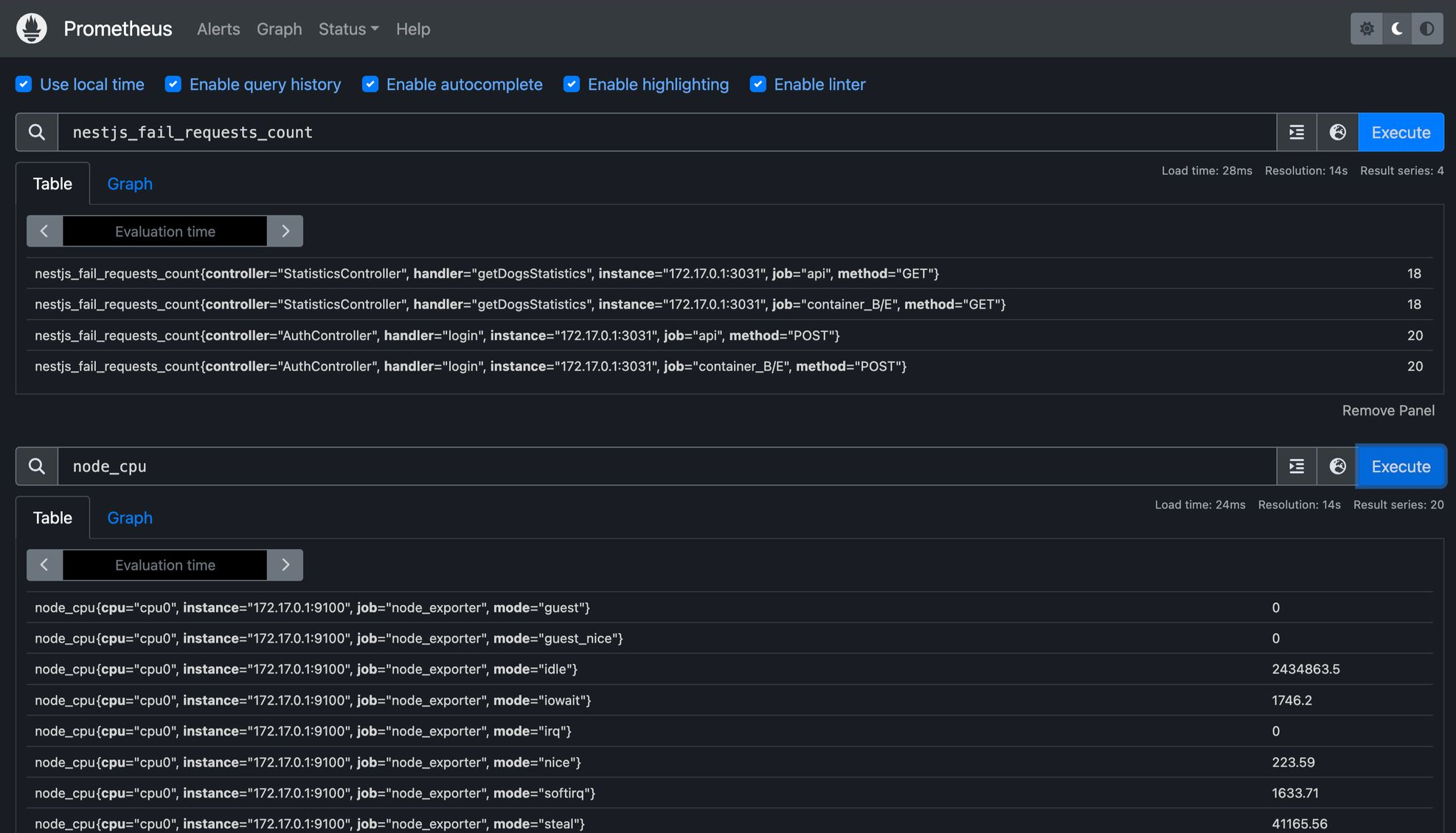This screenshot has height=833, width=1456.
Task: Select node_cpu series with mode="nice"
Action: (730, 762)
